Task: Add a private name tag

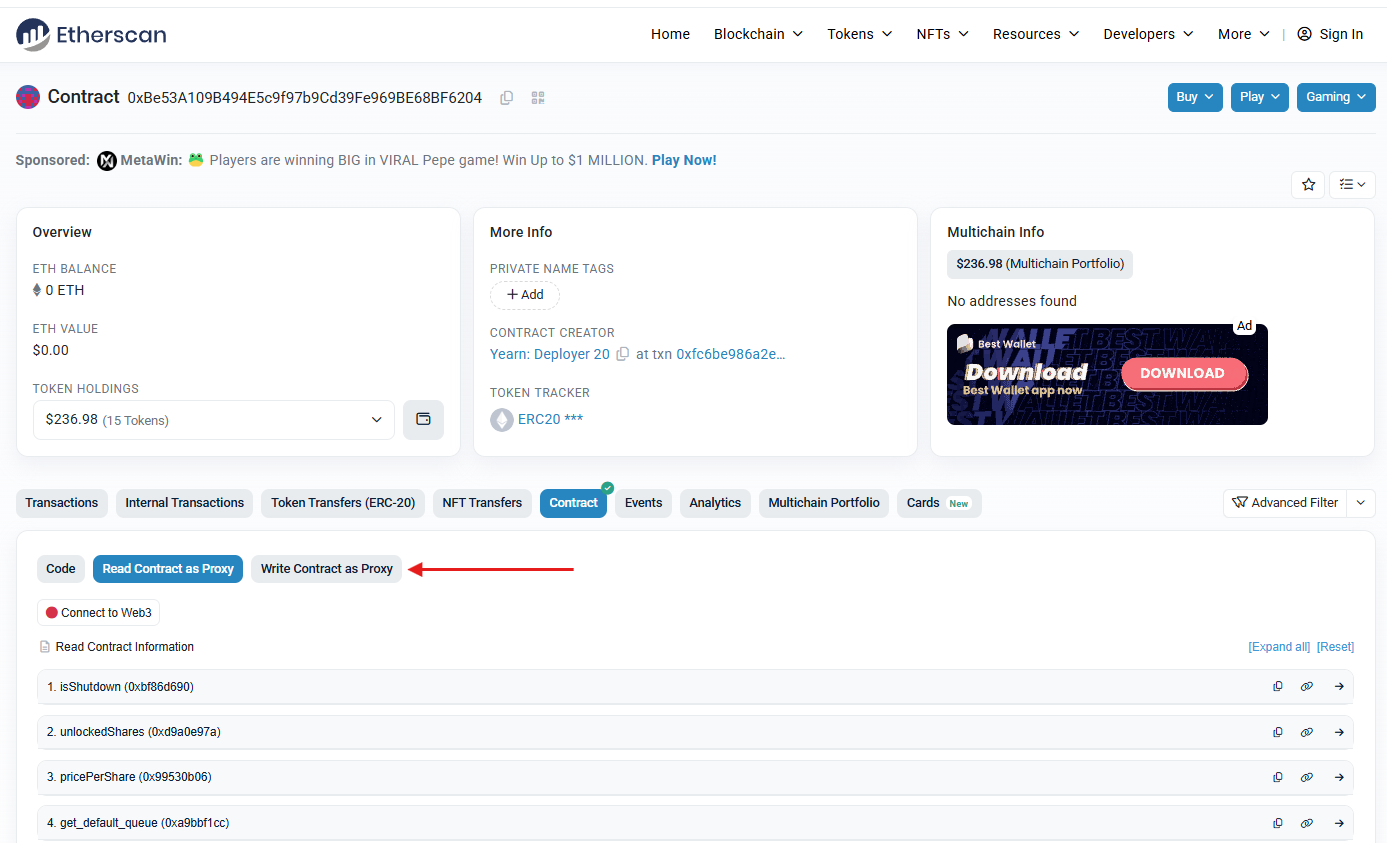Action: 524,295
